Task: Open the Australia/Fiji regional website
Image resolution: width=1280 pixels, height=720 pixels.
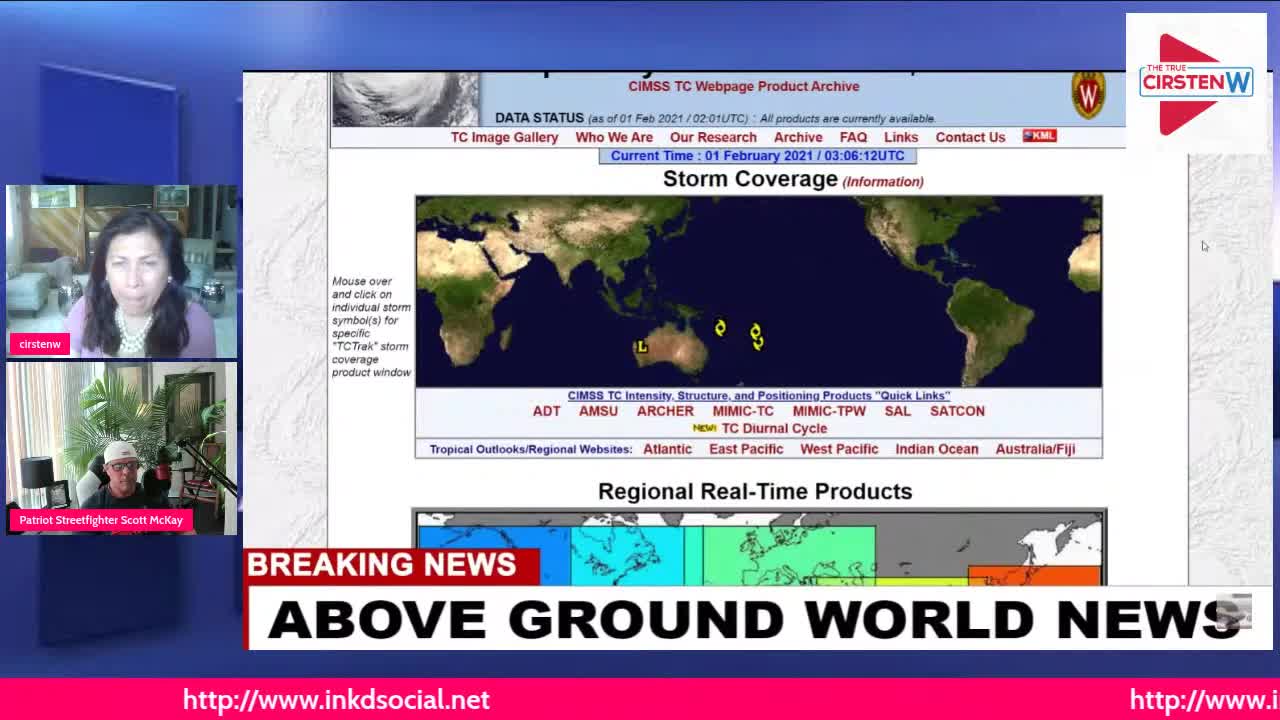Action: 1035,449
